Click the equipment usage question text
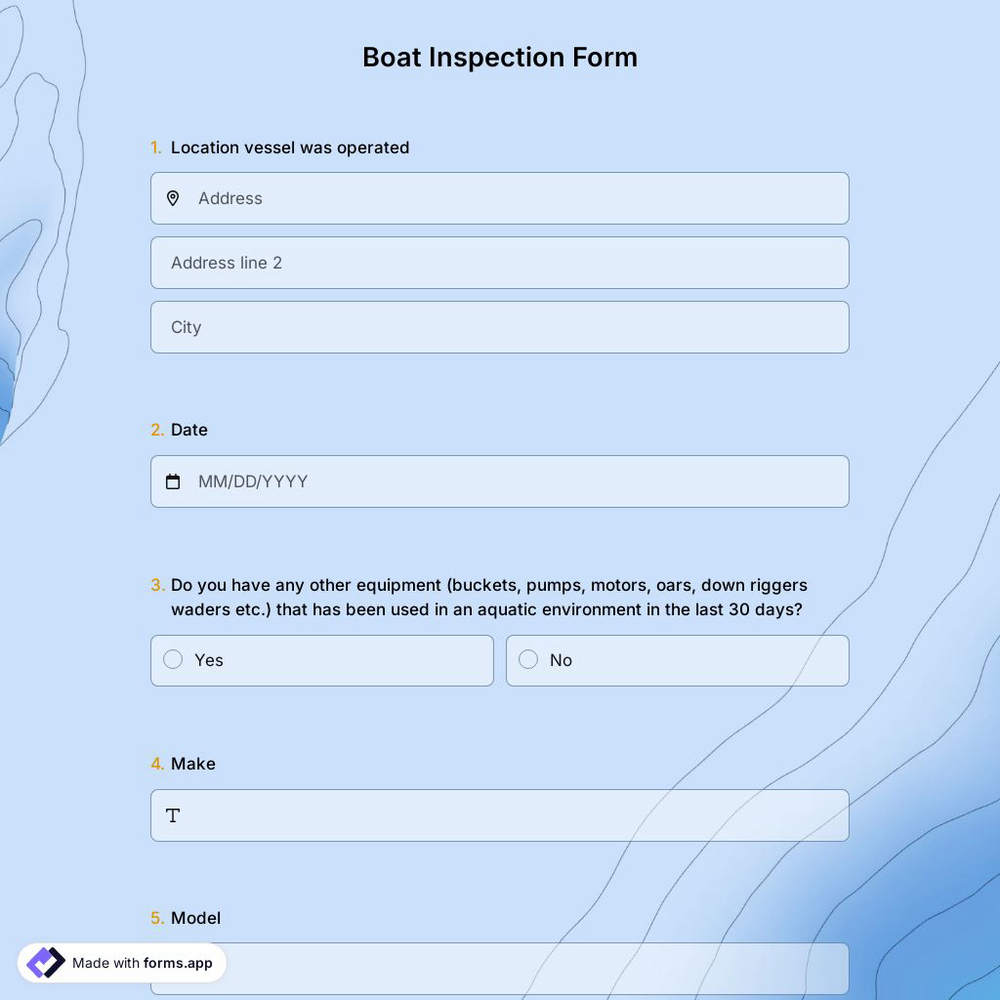 490,596
